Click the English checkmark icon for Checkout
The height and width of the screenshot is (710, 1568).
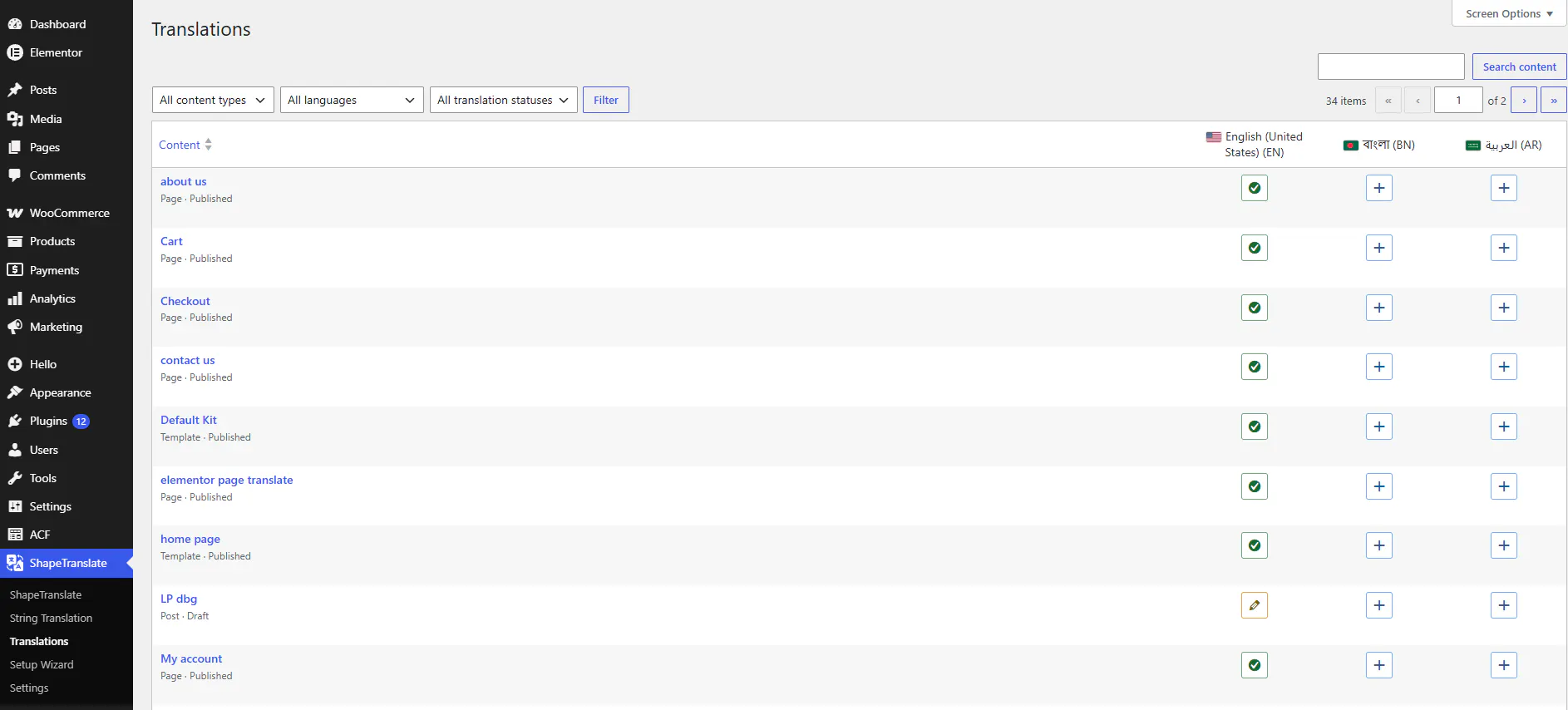1254,308
